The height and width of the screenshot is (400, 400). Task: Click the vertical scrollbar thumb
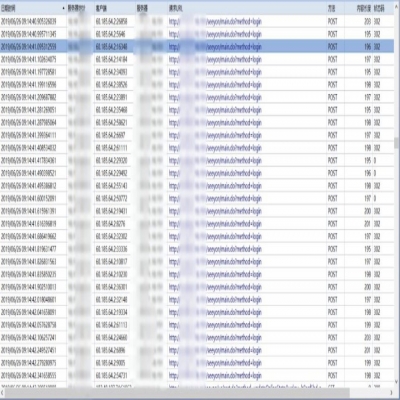(397, 143)
